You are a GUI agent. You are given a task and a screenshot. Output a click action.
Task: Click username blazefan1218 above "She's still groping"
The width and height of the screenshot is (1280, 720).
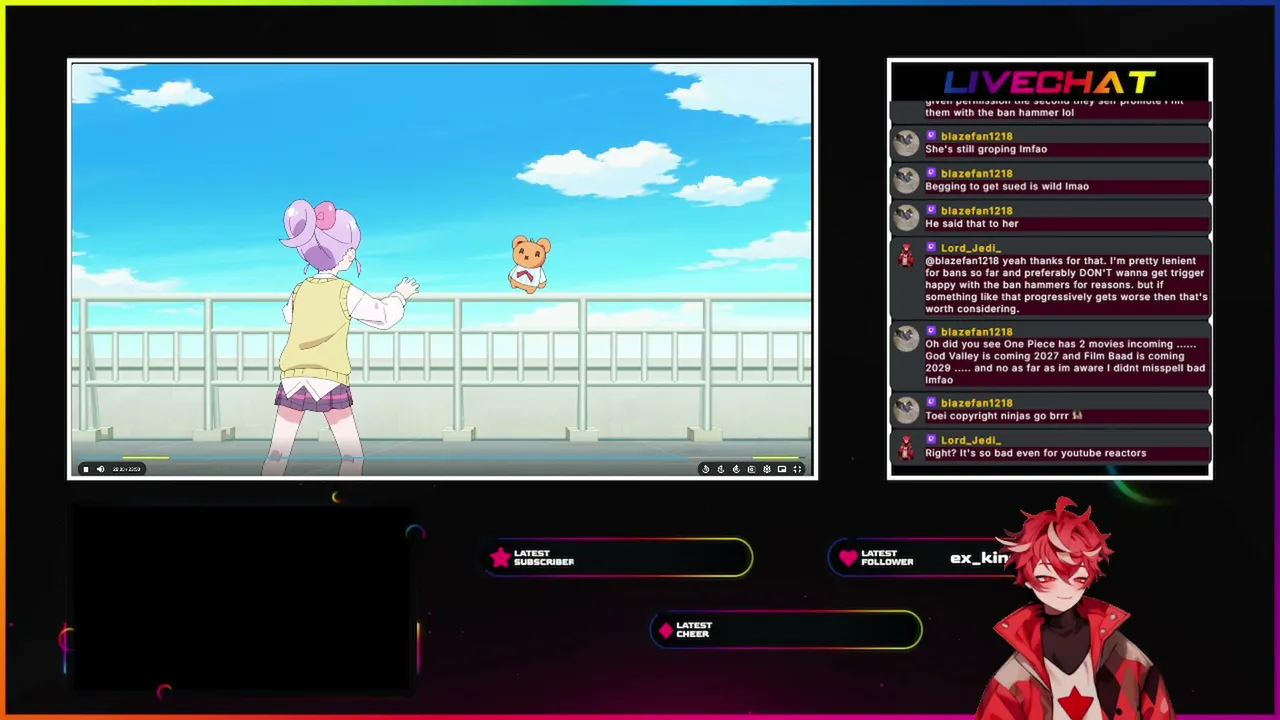(976, 136)
